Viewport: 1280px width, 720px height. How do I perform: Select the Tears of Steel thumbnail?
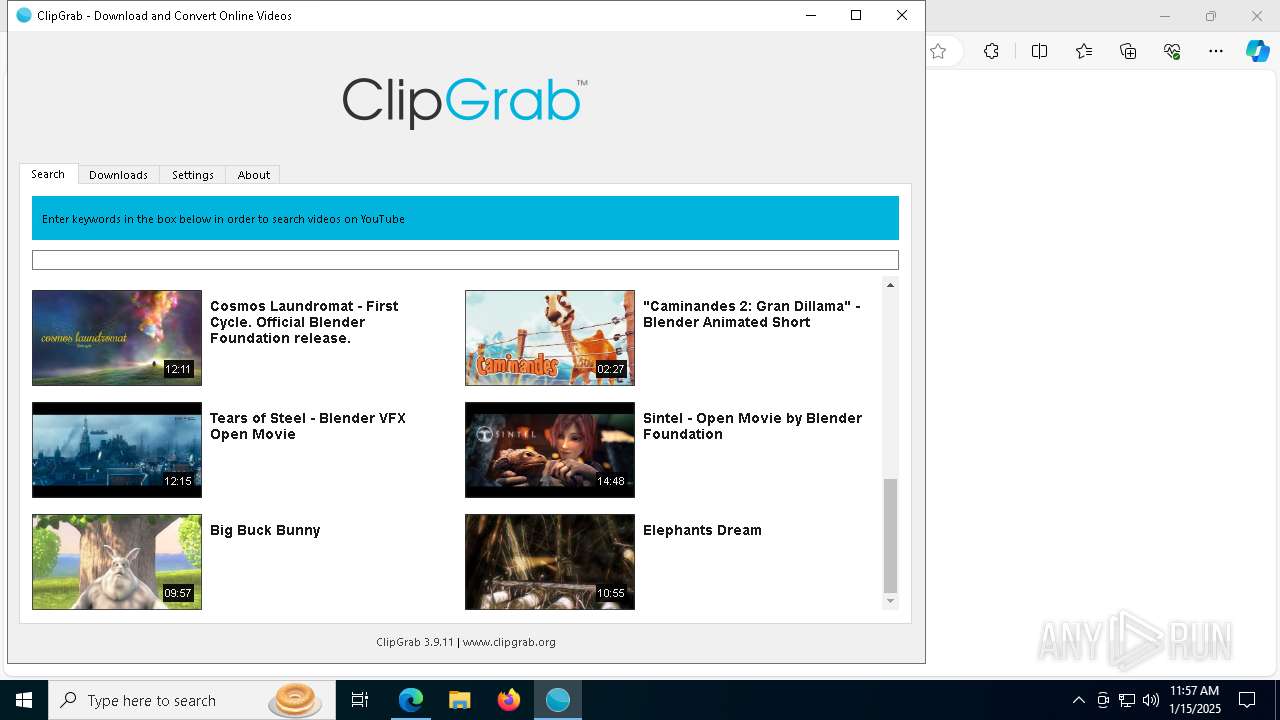pos(117,450)
